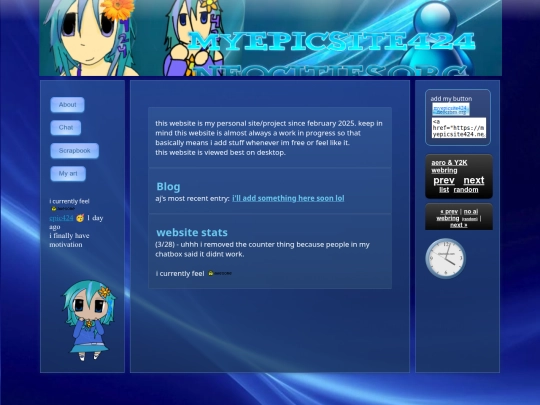Open the My art page
540x405 pixels.
[x=68, y=174]
